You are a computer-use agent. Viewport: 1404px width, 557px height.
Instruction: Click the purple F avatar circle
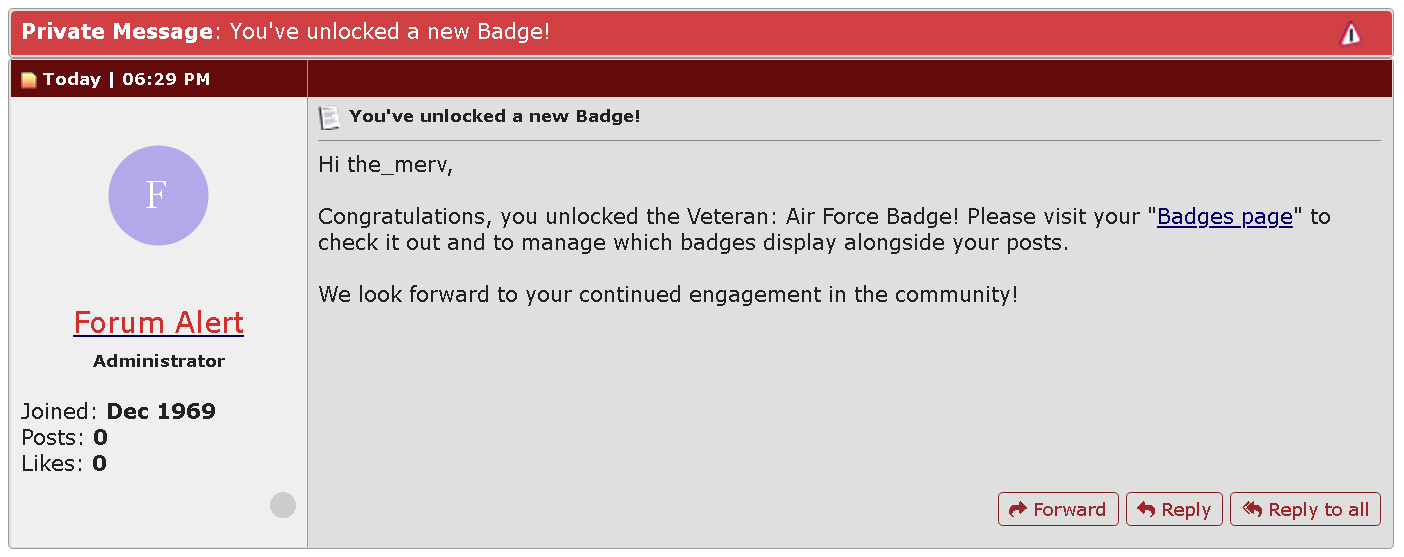pyautogui.click(x=158, y=195)
